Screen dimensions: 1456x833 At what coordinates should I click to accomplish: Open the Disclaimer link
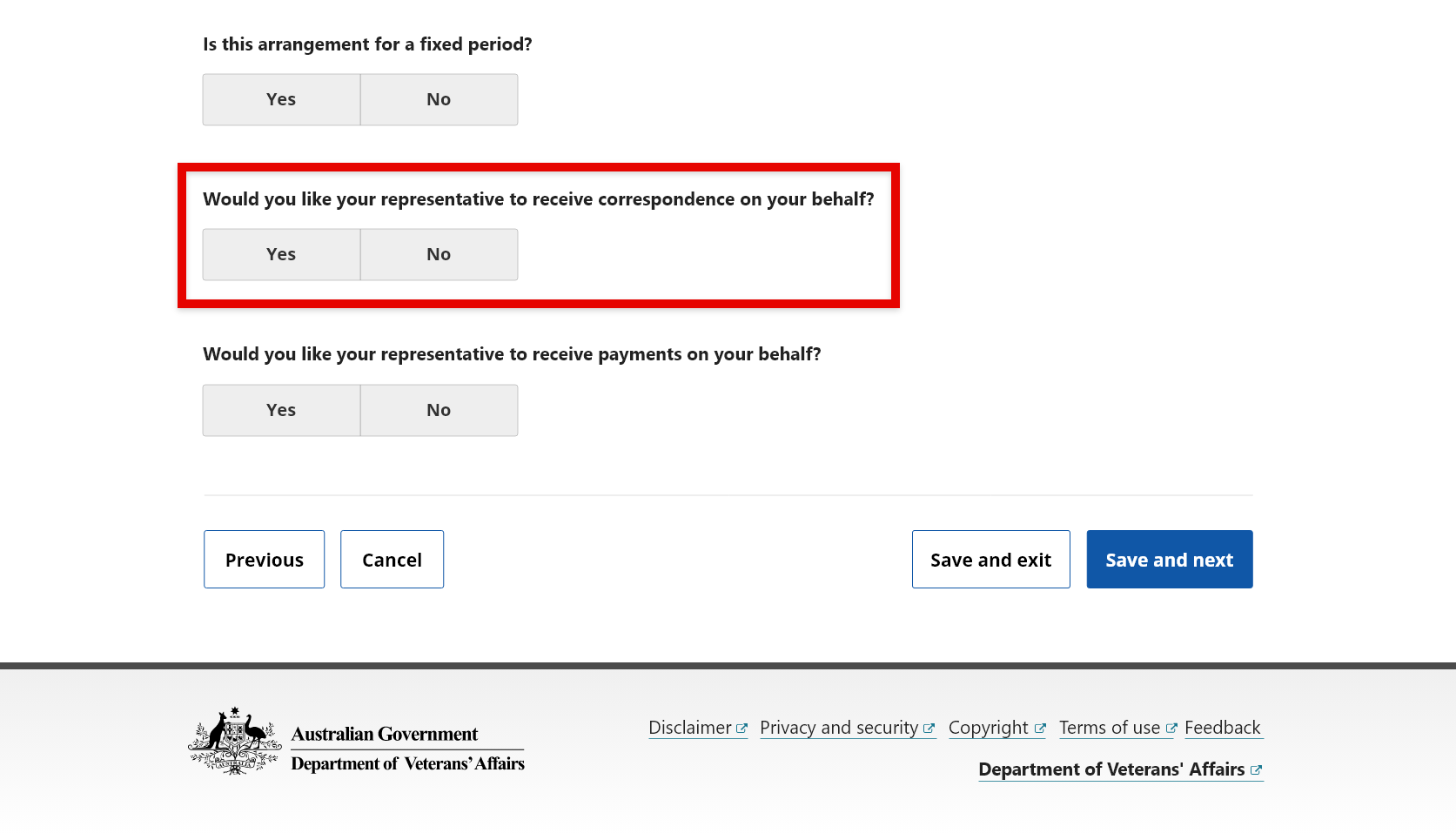point(689,728)
